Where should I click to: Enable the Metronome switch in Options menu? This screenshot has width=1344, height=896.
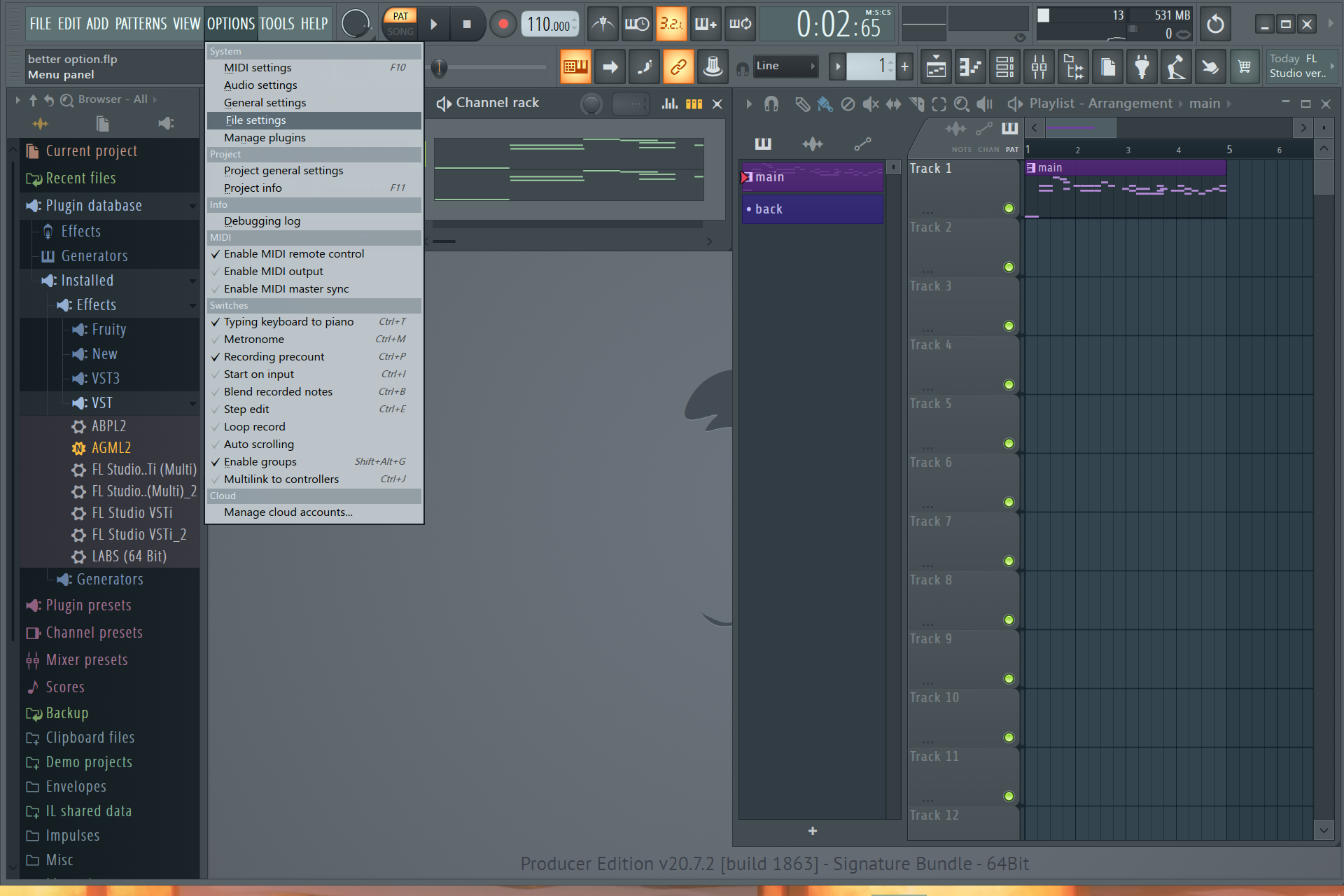point(254,339)
